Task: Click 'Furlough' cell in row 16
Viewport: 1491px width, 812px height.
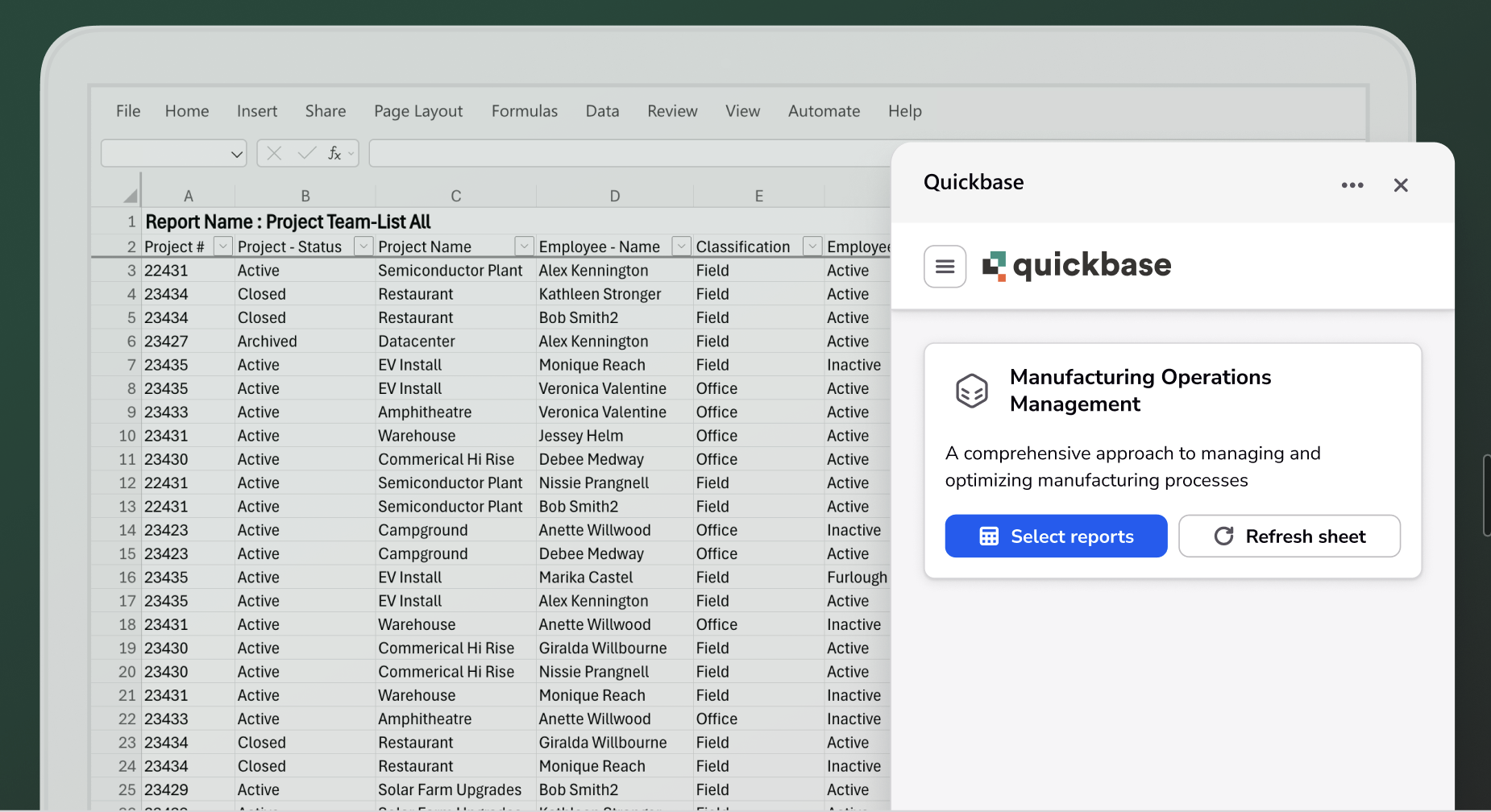Action: [857, 578]
